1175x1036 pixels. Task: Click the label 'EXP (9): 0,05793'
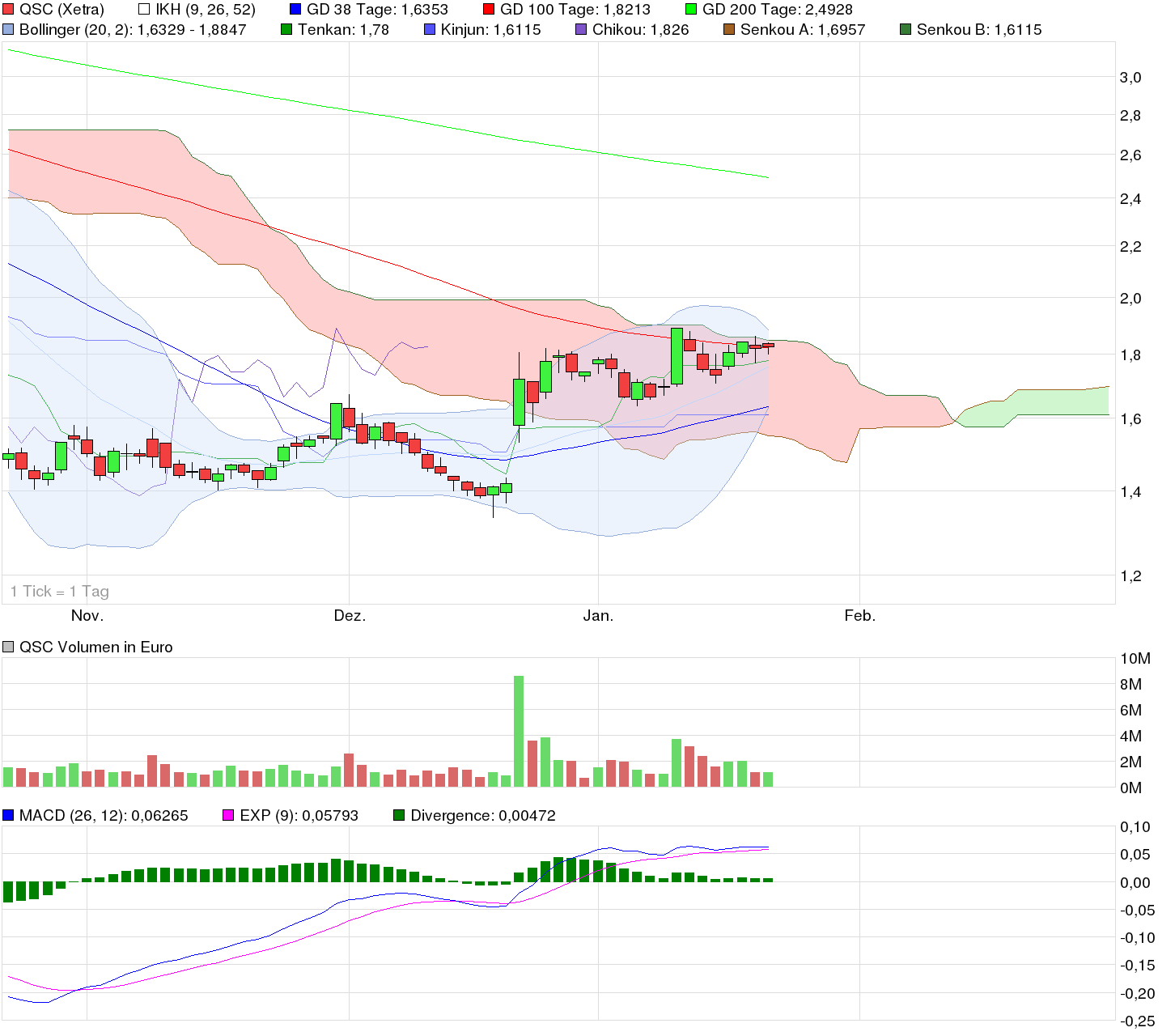[x=299, y=815]
